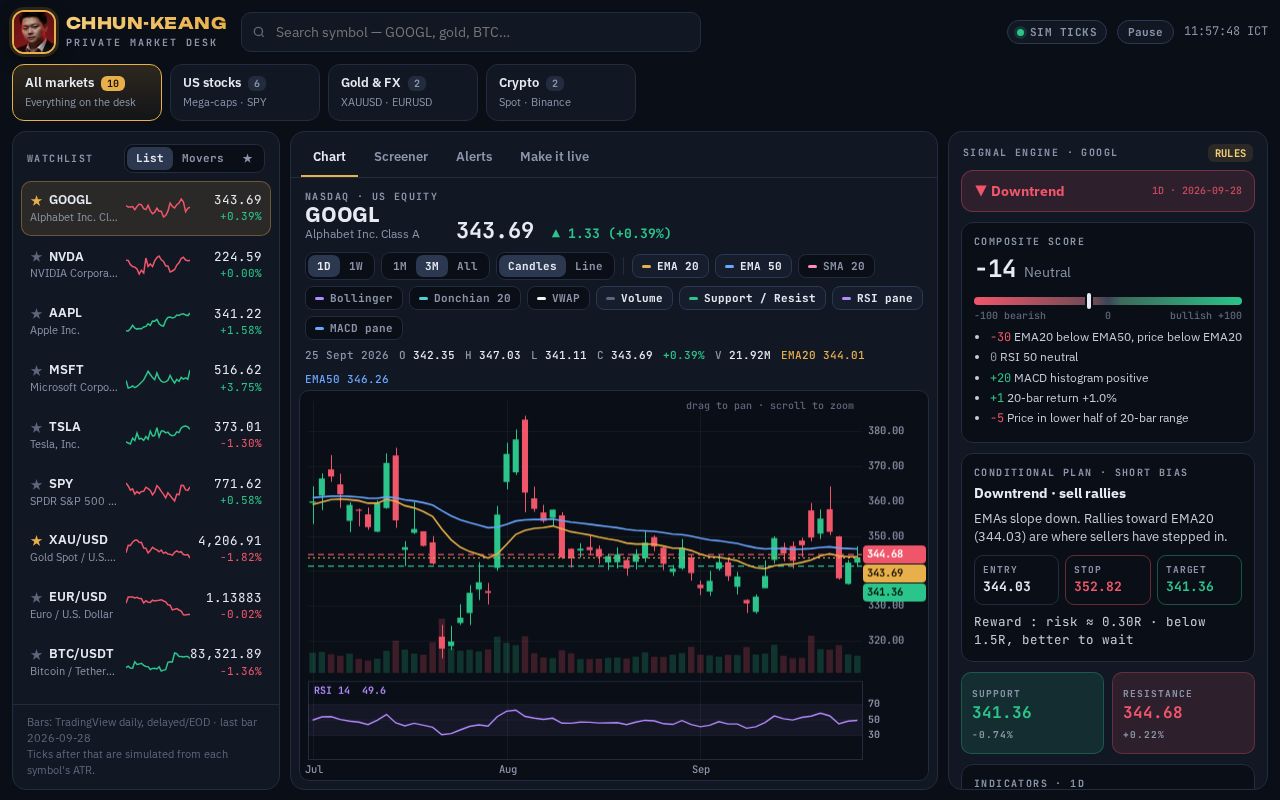Toggle the GOOGL favorite star
The image size is (1280, 800).
37,200
